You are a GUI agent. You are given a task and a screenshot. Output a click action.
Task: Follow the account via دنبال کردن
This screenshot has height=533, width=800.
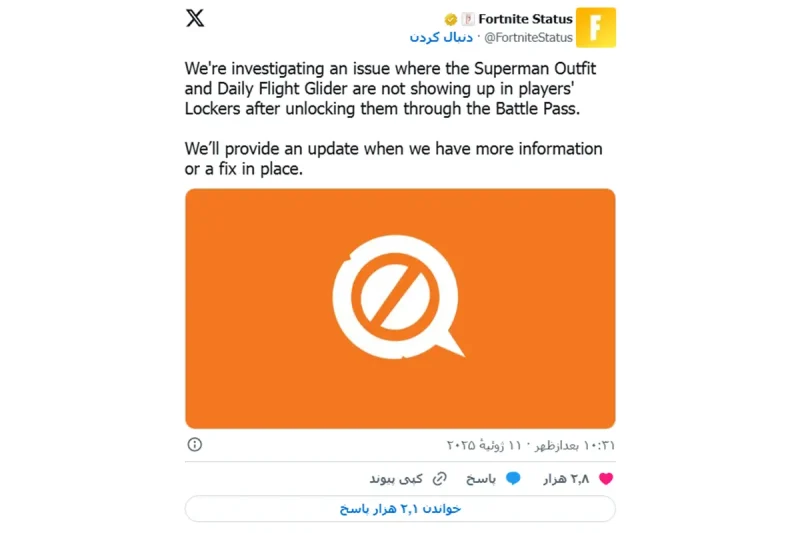tap(441, 38)
